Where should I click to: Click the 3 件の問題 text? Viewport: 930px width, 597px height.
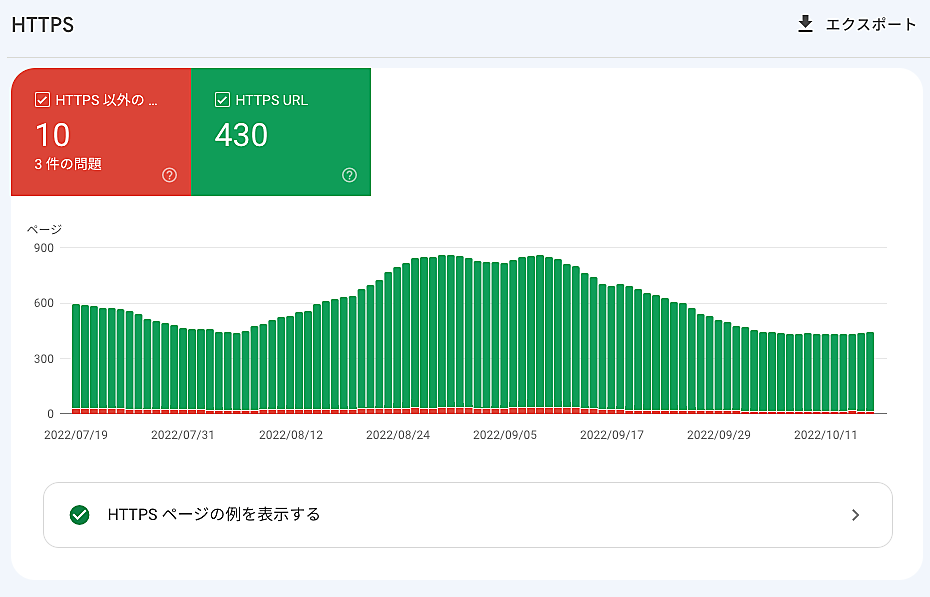68,164
